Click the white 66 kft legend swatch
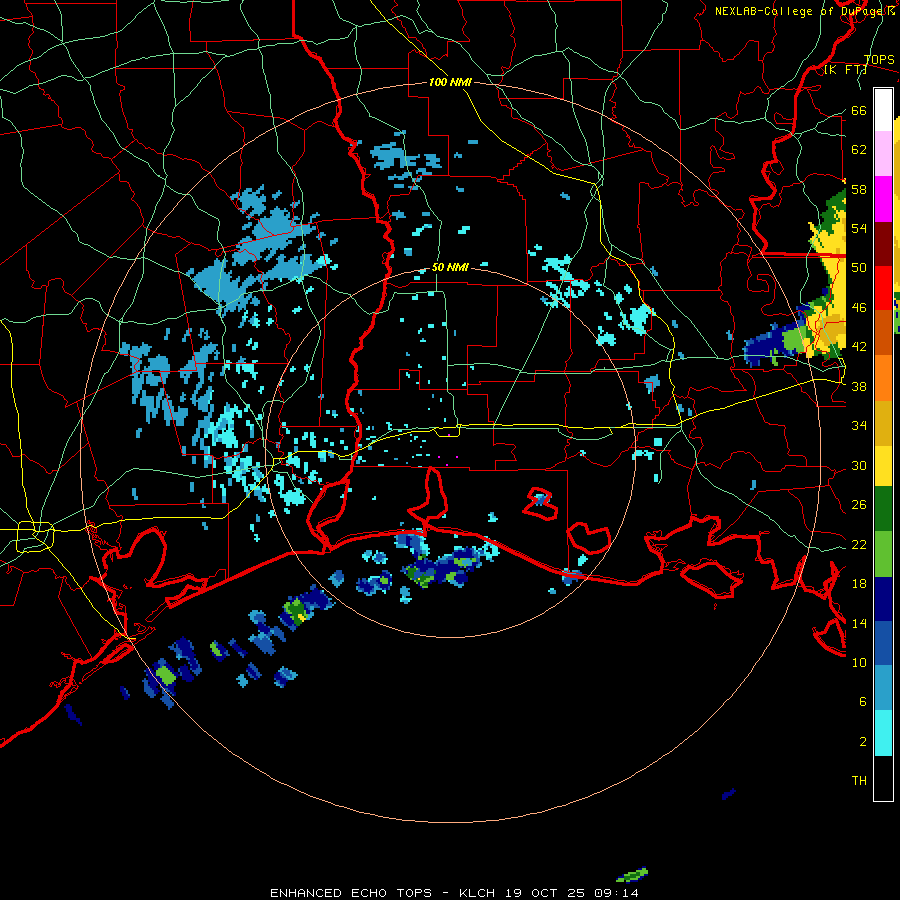900x900 pixels. pyautogui.click(x=883, y=110)
